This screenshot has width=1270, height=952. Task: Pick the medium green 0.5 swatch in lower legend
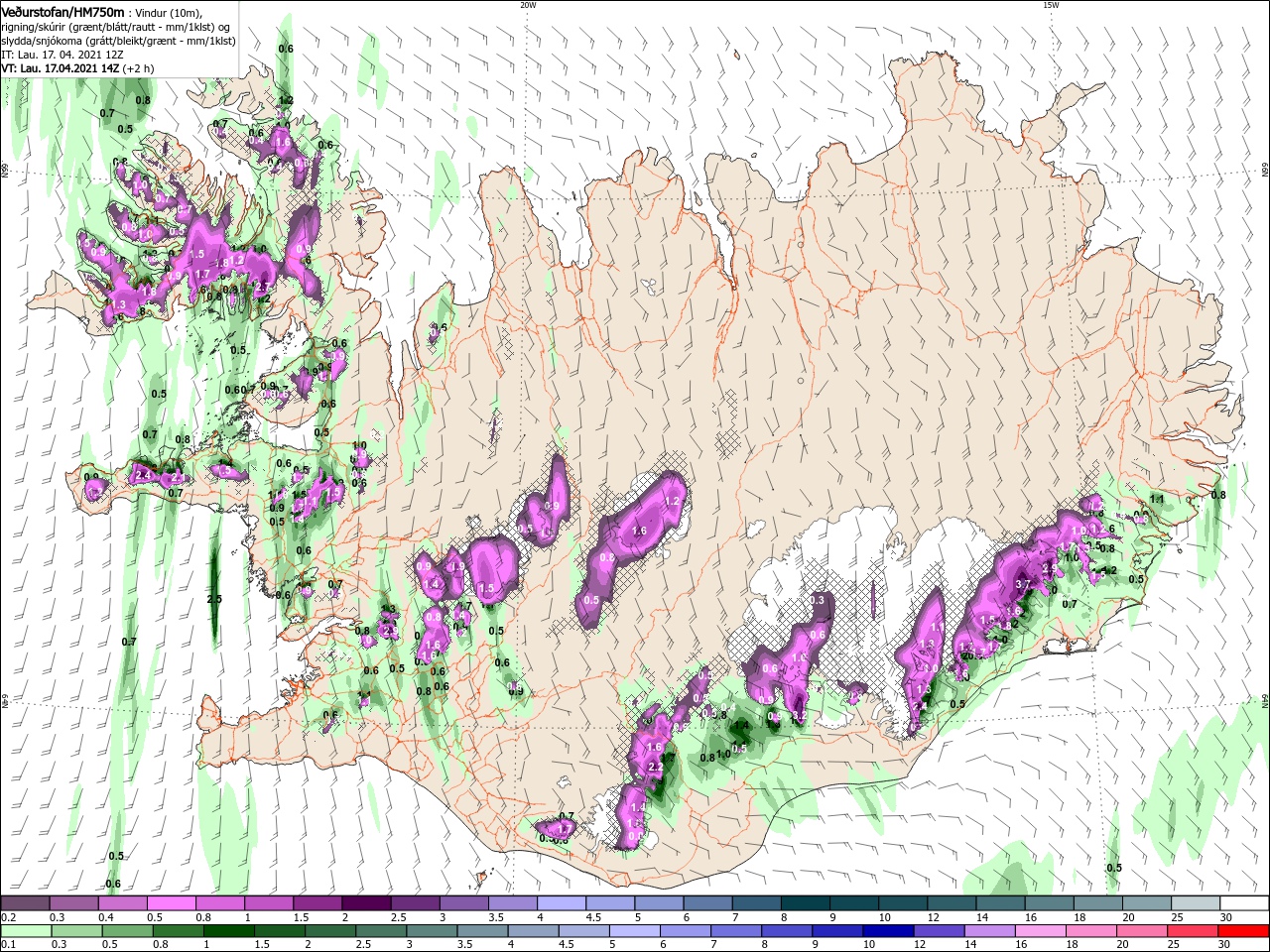pyautogui.click(x=128, y=931)
